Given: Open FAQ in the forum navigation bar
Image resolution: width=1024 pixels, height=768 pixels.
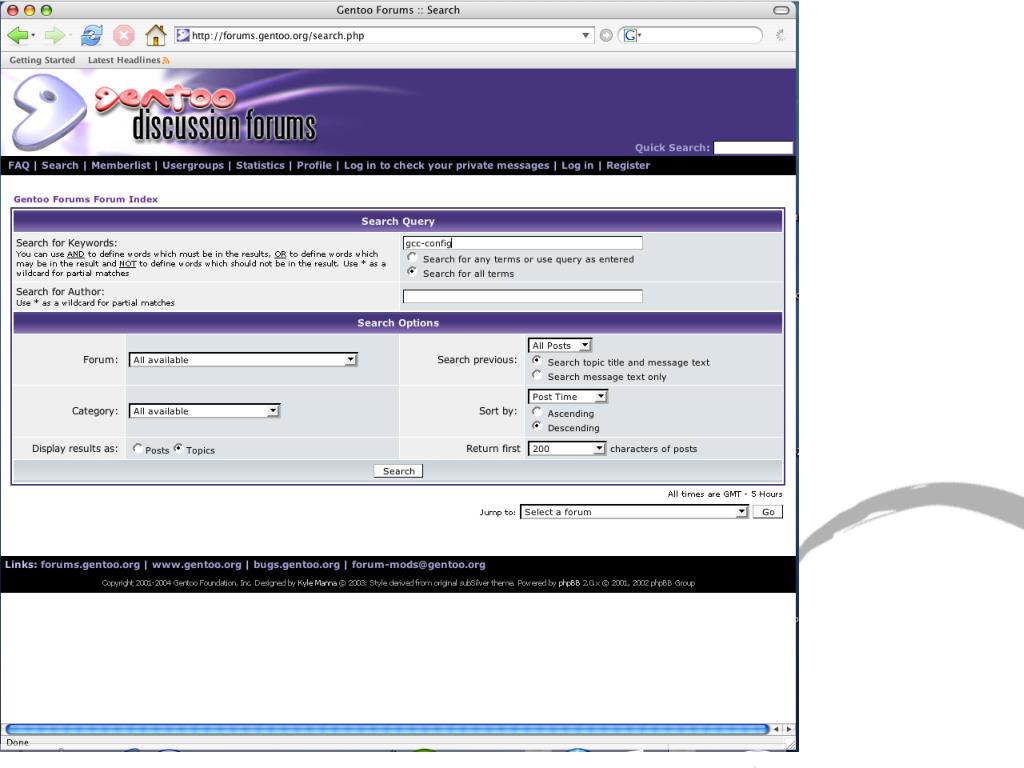Looking at the screenshot, I should pos(19,165).
